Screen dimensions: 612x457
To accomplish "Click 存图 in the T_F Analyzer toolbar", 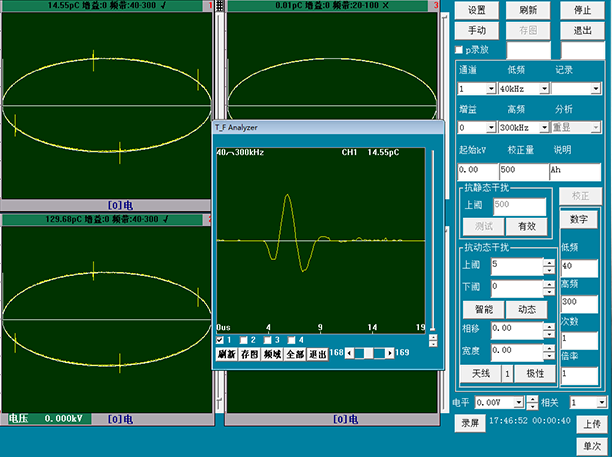I will point(248,353).
